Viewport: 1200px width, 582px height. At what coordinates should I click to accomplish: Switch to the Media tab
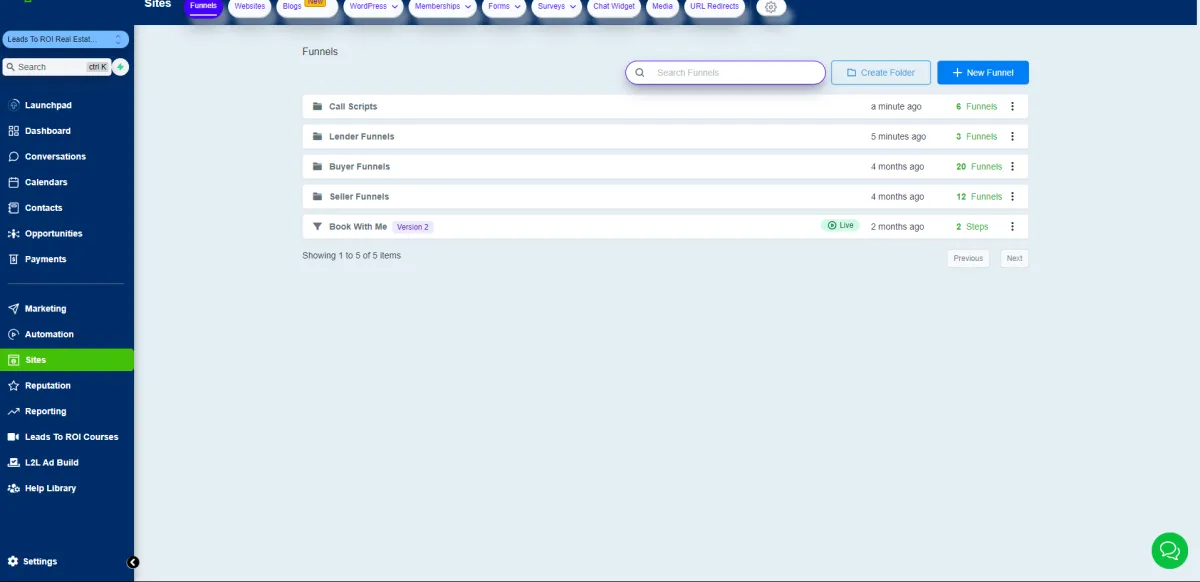pyautogui.click(x=662, y=6)
